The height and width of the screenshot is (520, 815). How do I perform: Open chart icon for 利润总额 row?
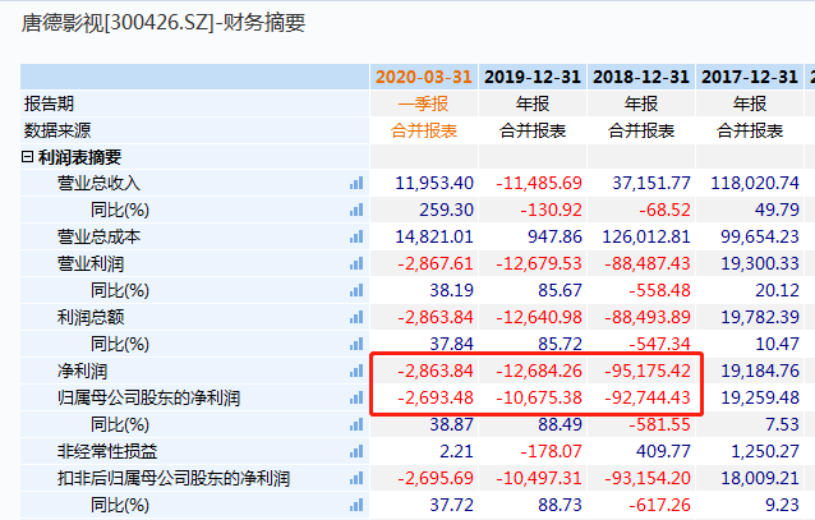(357, 317)
